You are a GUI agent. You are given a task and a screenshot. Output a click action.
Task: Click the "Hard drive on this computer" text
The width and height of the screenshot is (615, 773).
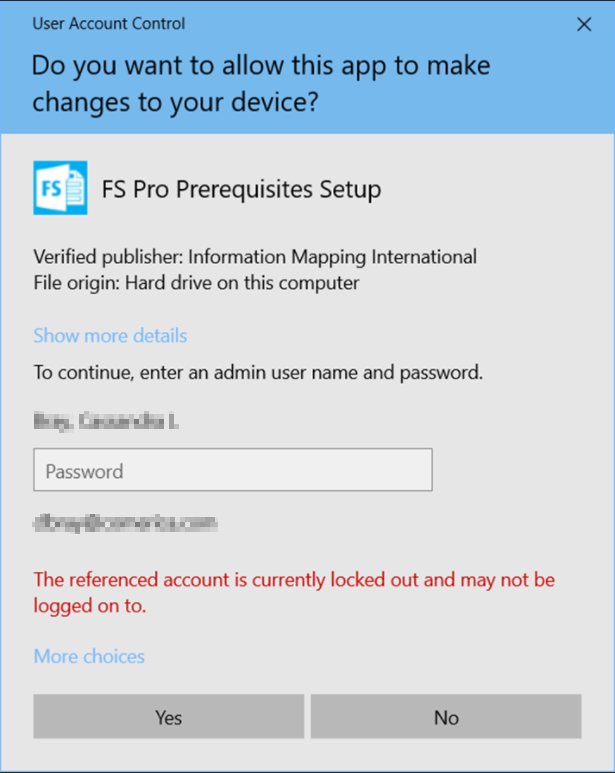(x=241, y=283)
